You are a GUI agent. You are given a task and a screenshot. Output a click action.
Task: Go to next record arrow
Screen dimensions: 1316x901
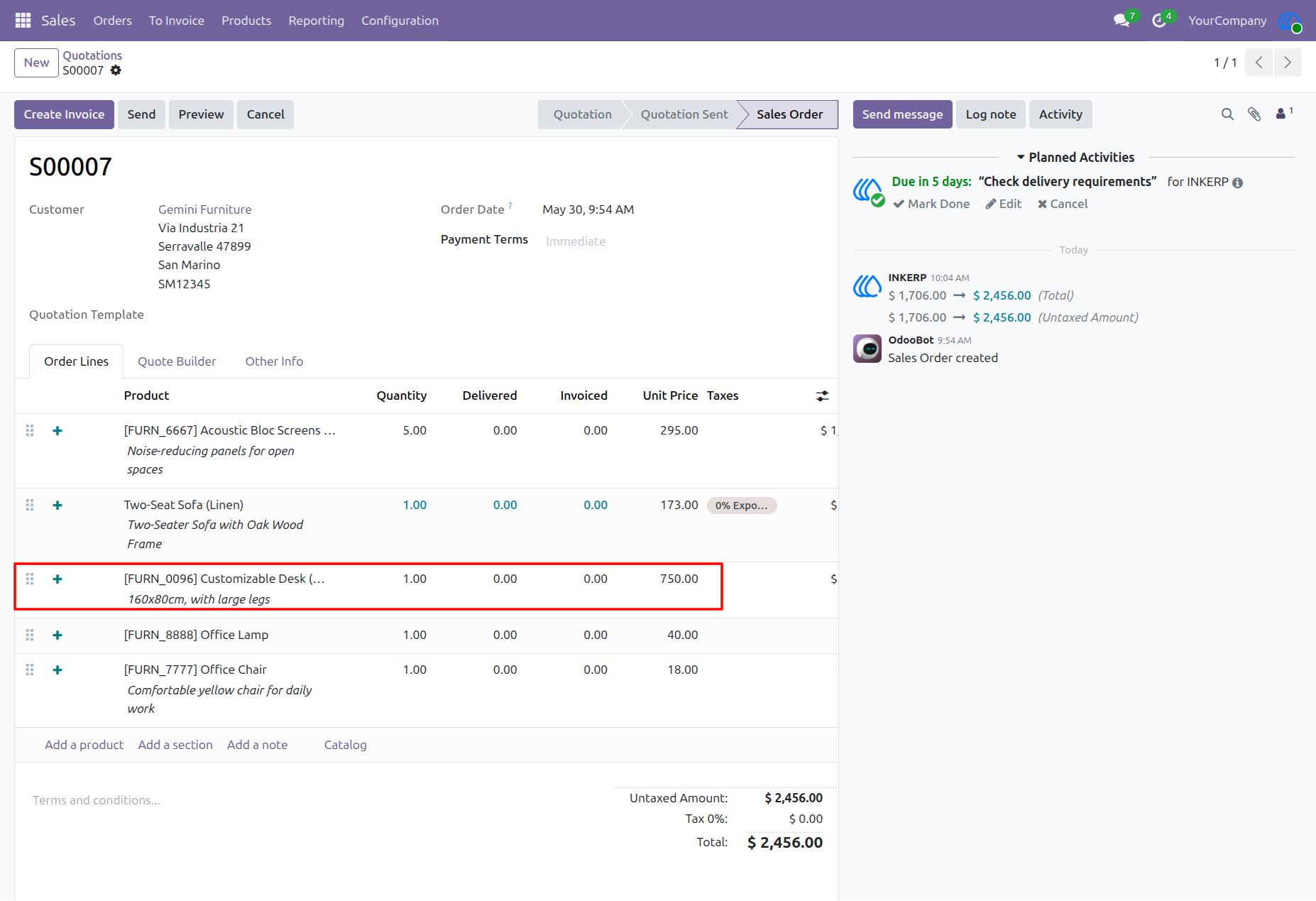(x=1288, y=62)
